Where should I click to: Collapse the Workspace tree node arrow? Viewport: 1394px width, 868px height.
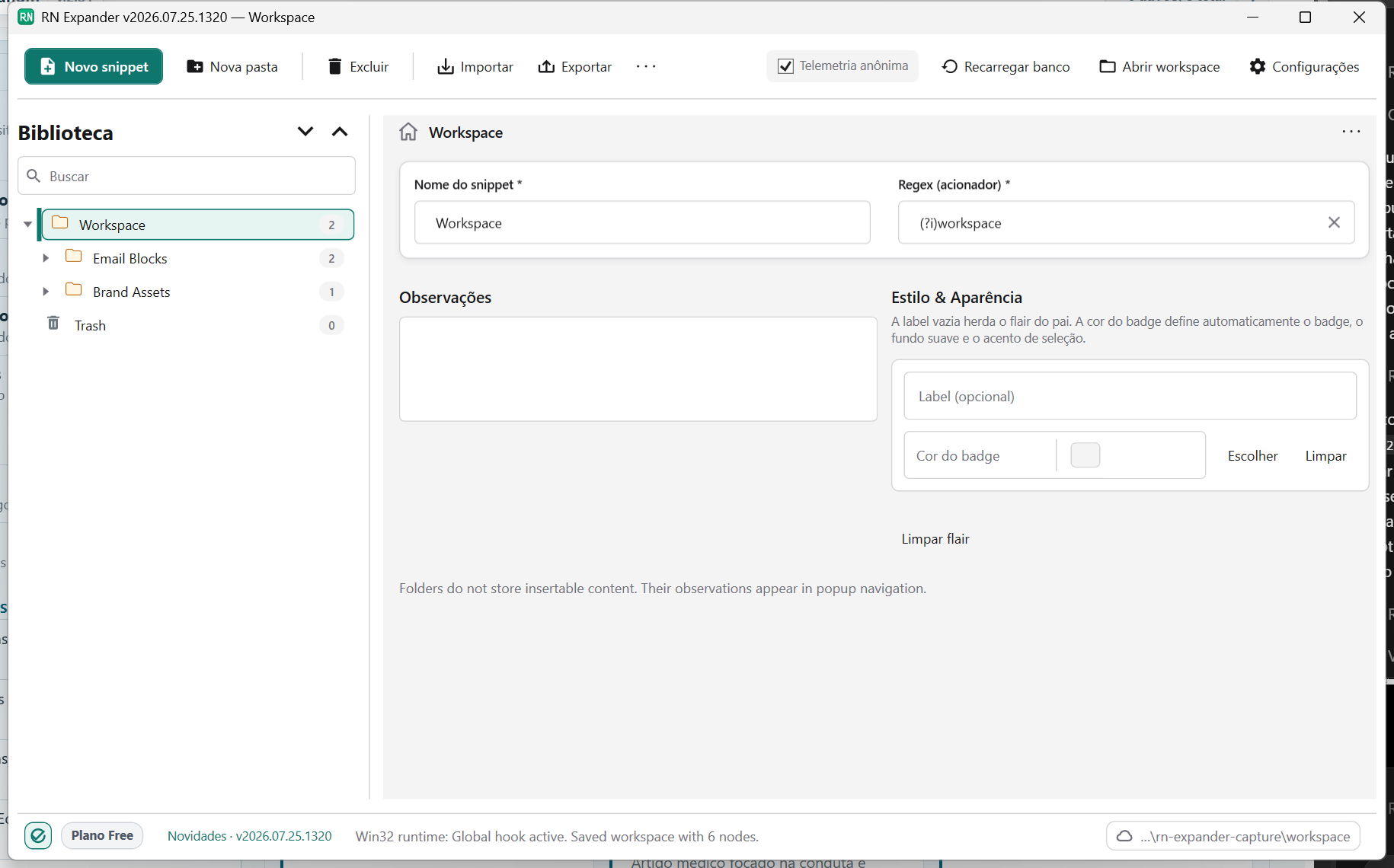(27, 225)
